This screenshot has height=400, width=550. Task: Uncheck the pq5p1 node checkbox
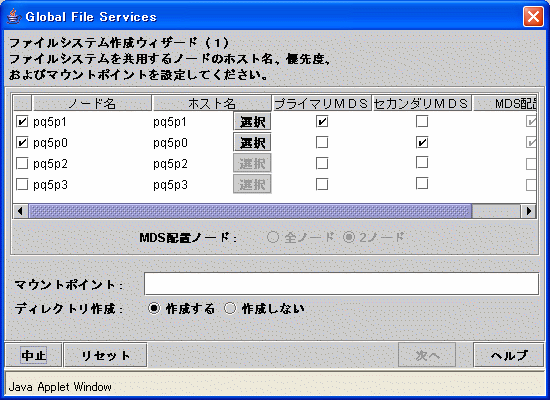(x=22, y=122)
